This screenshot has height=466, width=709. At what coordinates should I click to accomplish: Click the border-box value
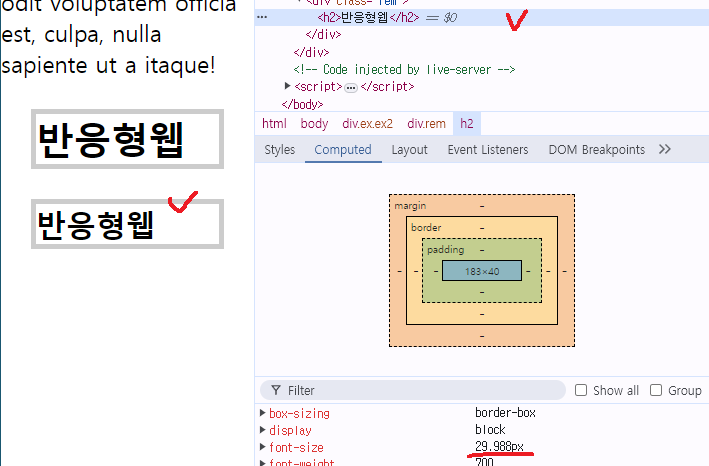click(x=505, y=413)
